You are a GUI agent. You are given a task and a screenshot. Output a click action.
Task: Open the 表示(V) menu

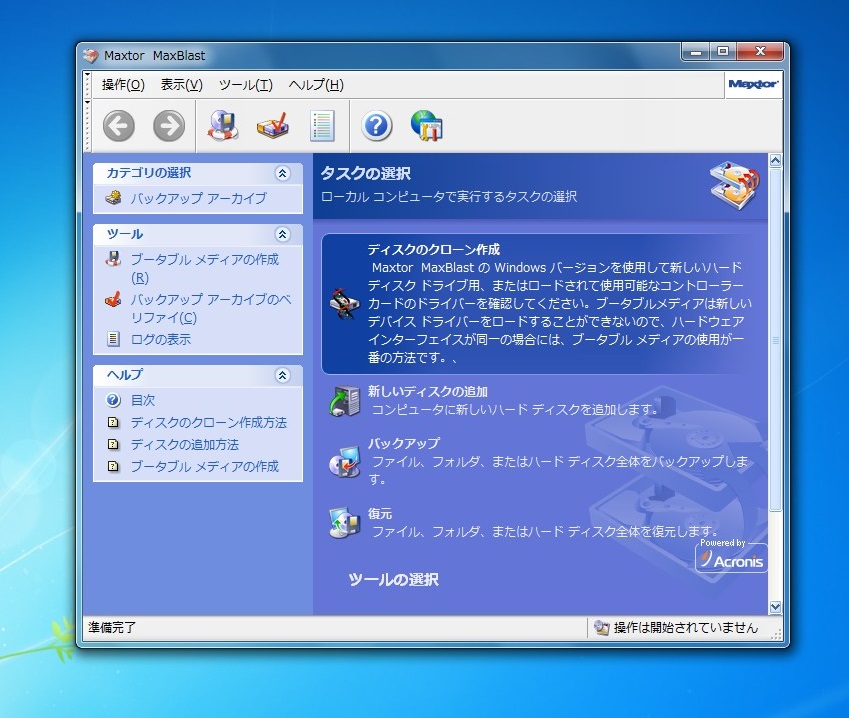coord(181,84)
